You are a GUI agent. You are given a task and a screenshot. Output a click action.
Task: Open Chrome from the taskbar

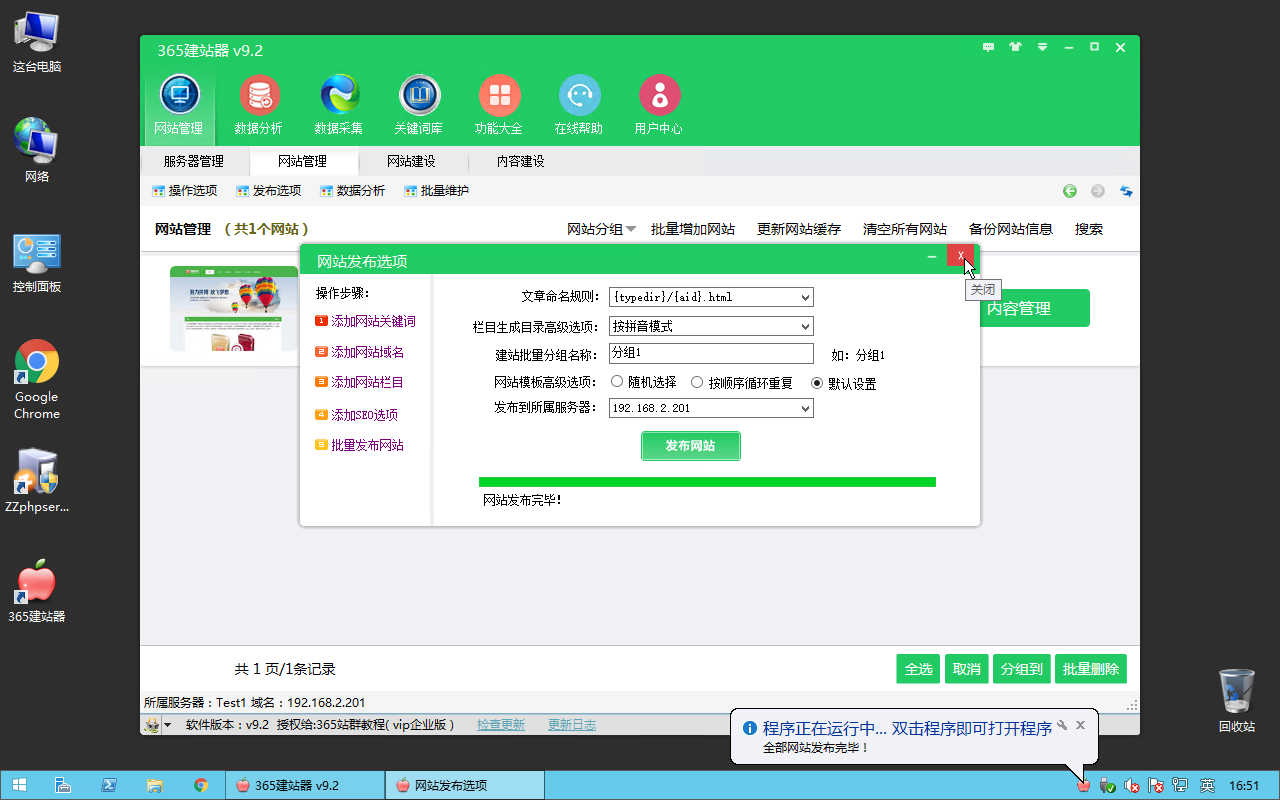[x=201, y=785]
